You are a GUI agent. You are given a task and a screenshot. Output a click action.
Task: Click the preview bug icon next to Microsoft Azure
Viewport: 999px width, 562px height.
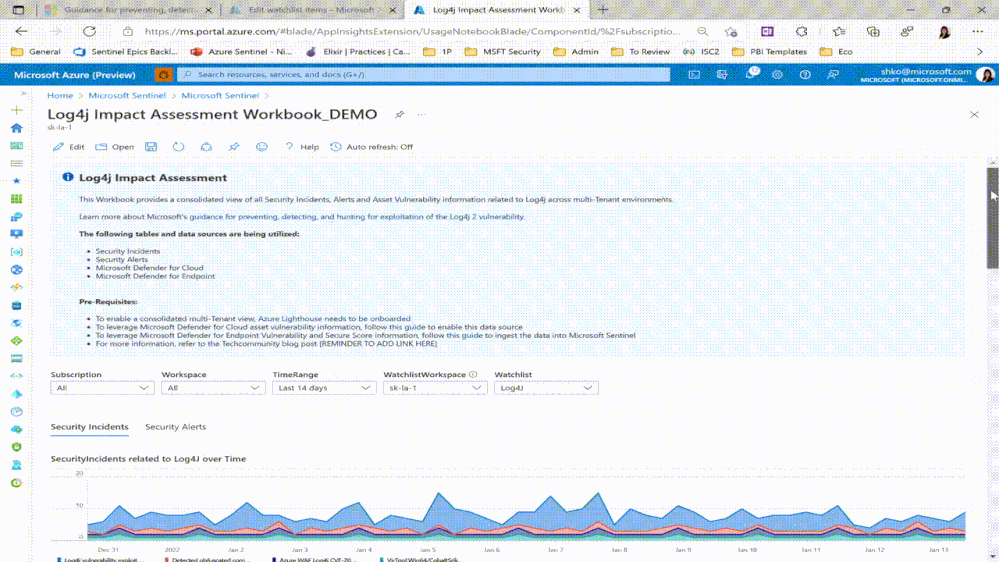click(164, 75)
